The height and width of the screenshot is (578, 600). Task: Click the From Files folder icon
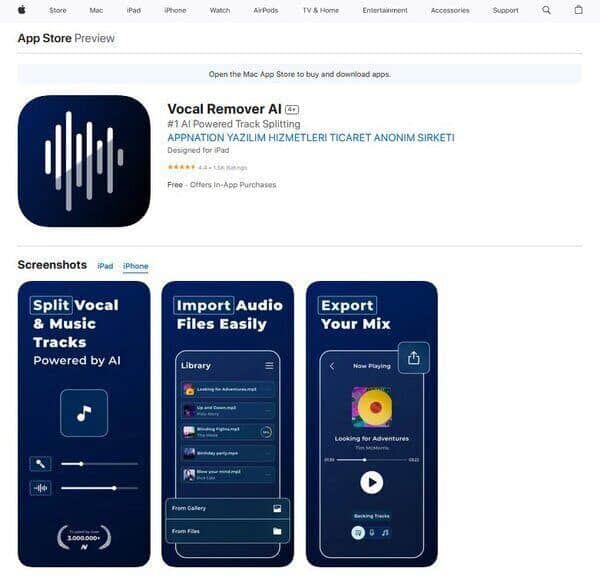click(277, 531)
